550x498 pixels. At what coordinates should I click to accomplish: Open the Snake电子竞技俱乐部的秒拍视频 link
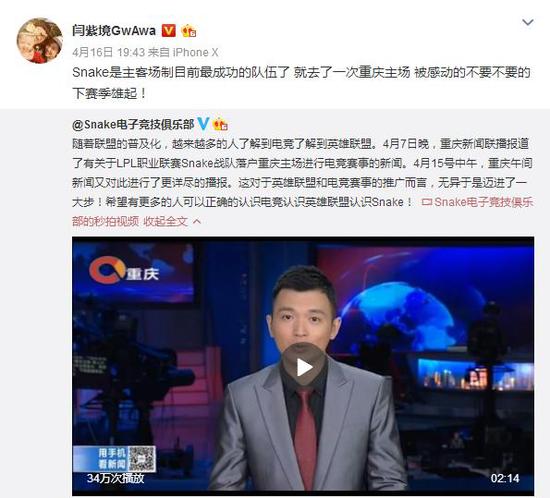tap(303, 212)
